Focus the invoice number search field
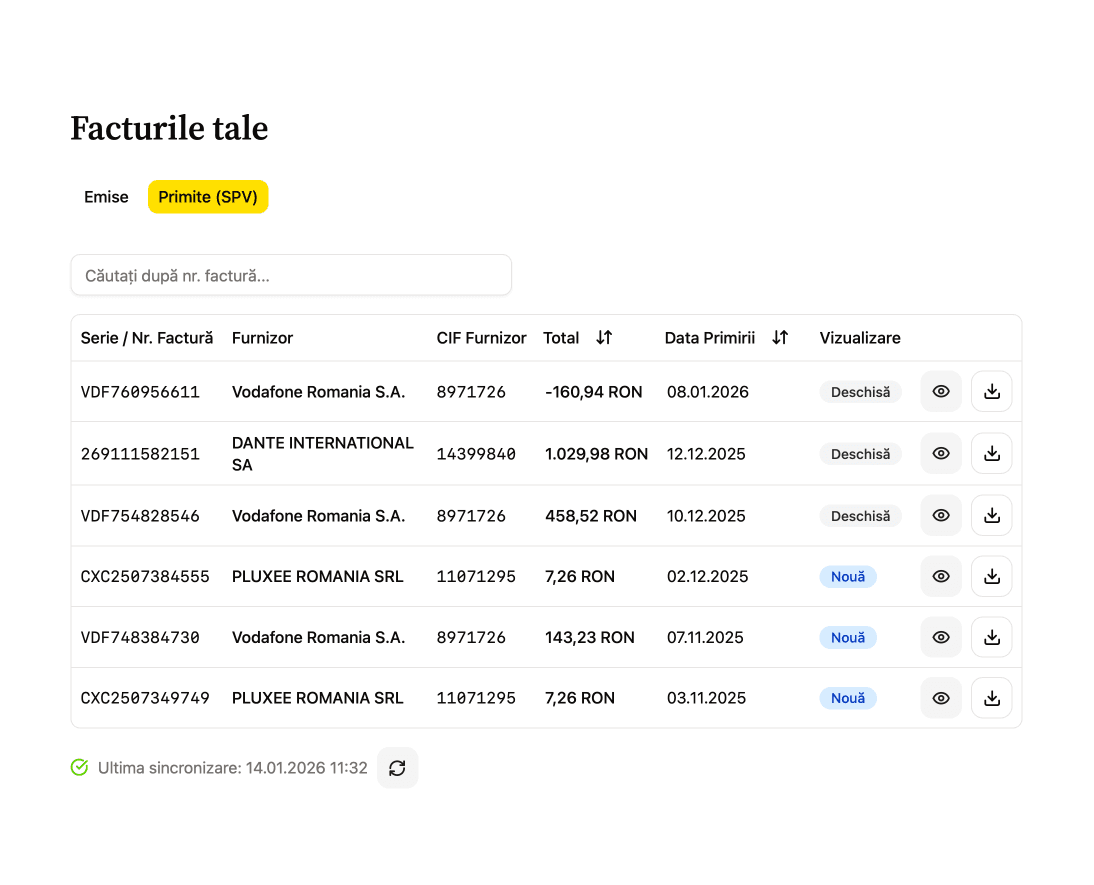 [x=290, y=275]
